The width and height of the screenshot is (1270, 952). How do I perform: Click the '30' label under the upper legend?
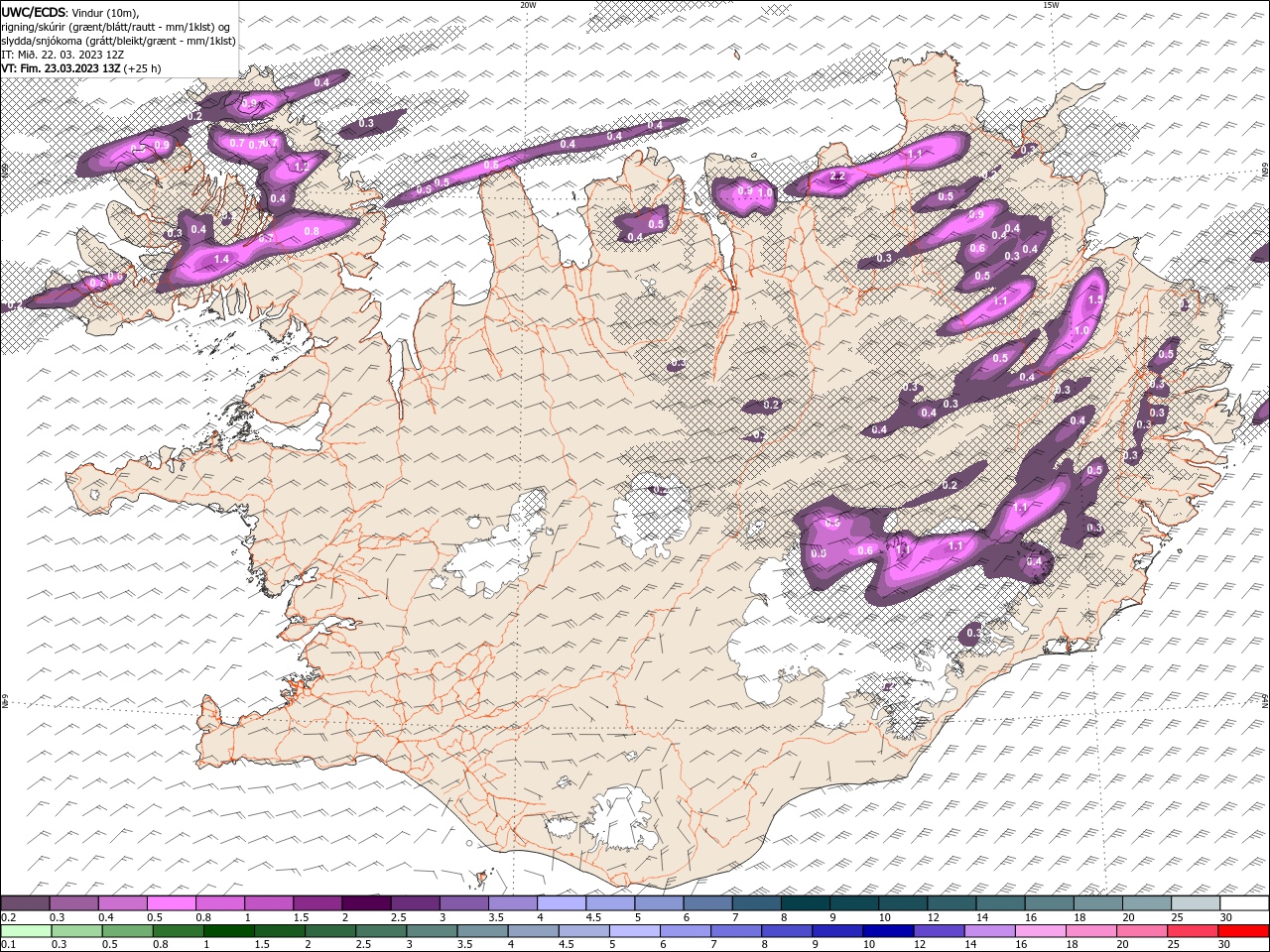(x=1228, y=917)
